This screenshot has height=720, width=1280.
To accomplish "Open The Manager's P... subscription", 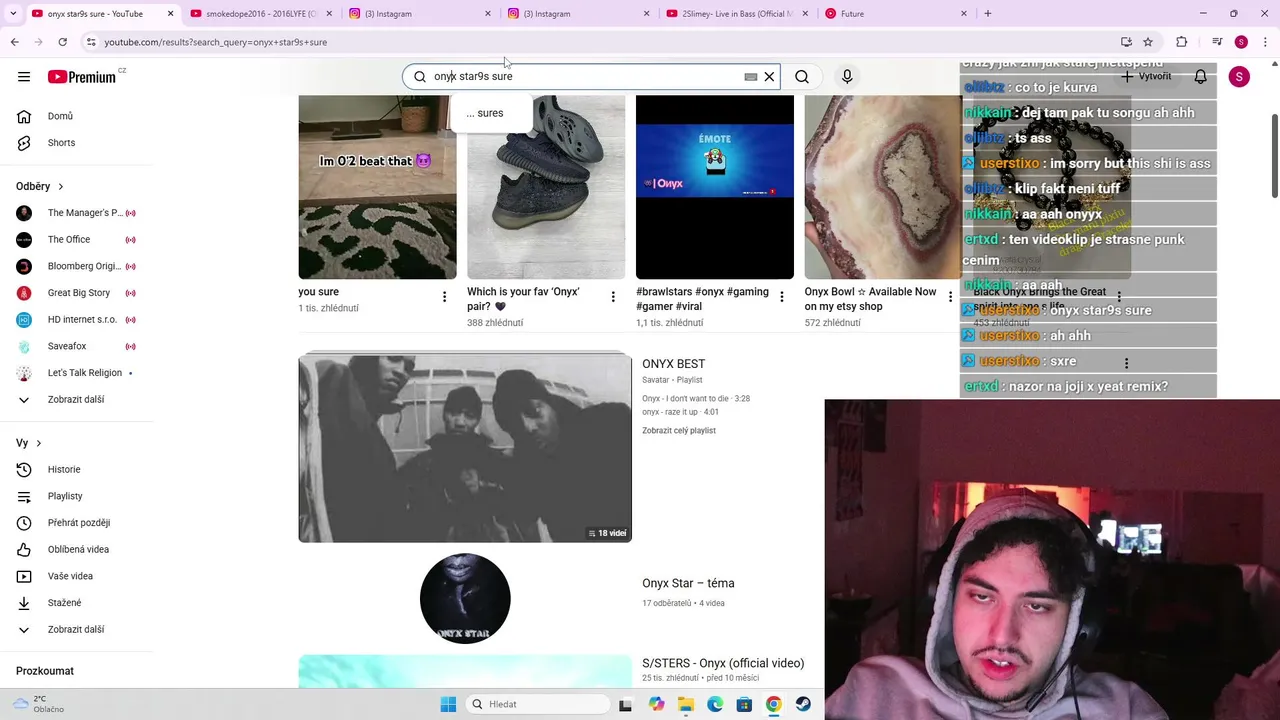I will click(x=75, y=213).
